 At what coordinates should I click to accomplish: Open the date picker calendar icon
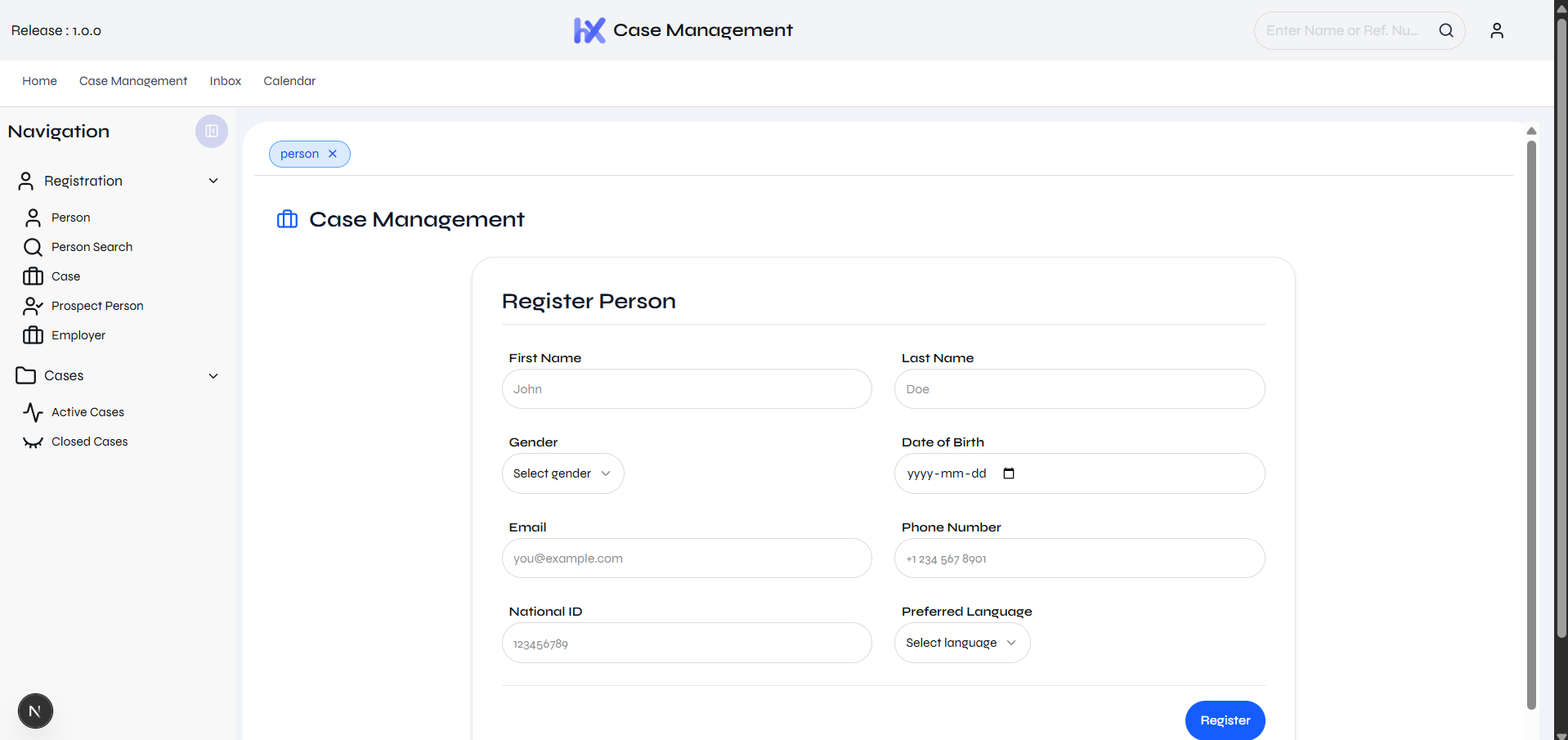coord(1008,473)
